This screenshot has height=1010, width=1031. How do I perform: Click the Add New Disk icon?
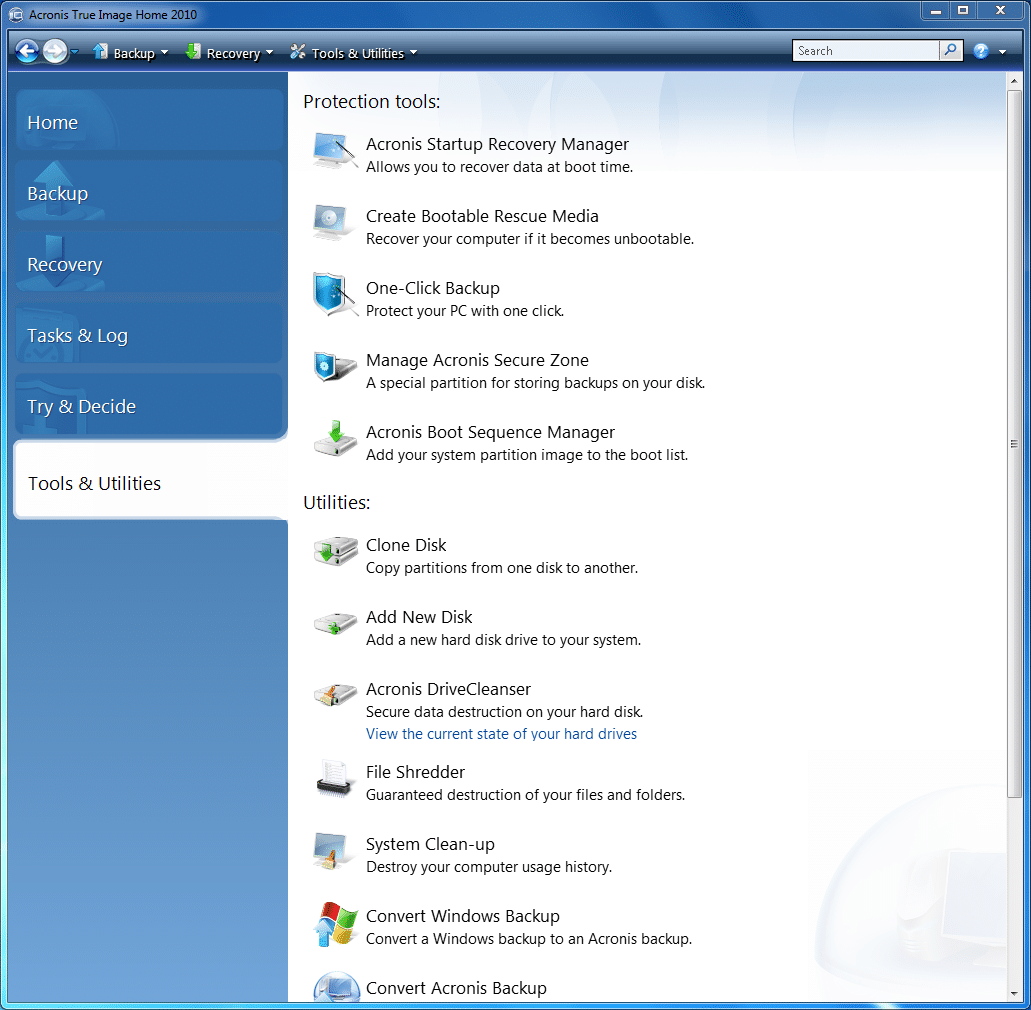(335, 623)
